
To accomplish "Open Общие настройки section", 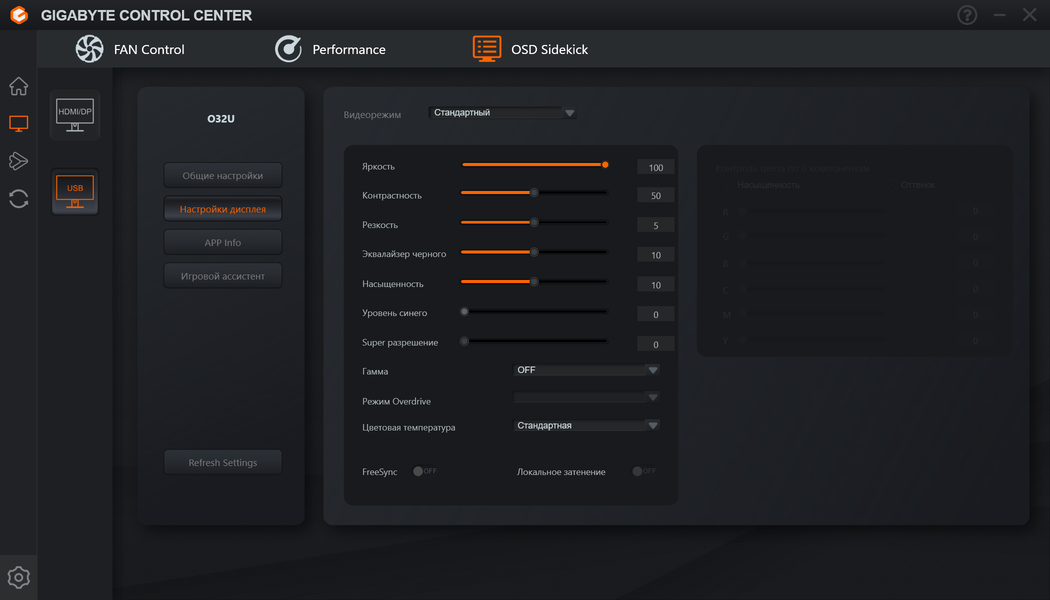I will [x=223, y=175].
